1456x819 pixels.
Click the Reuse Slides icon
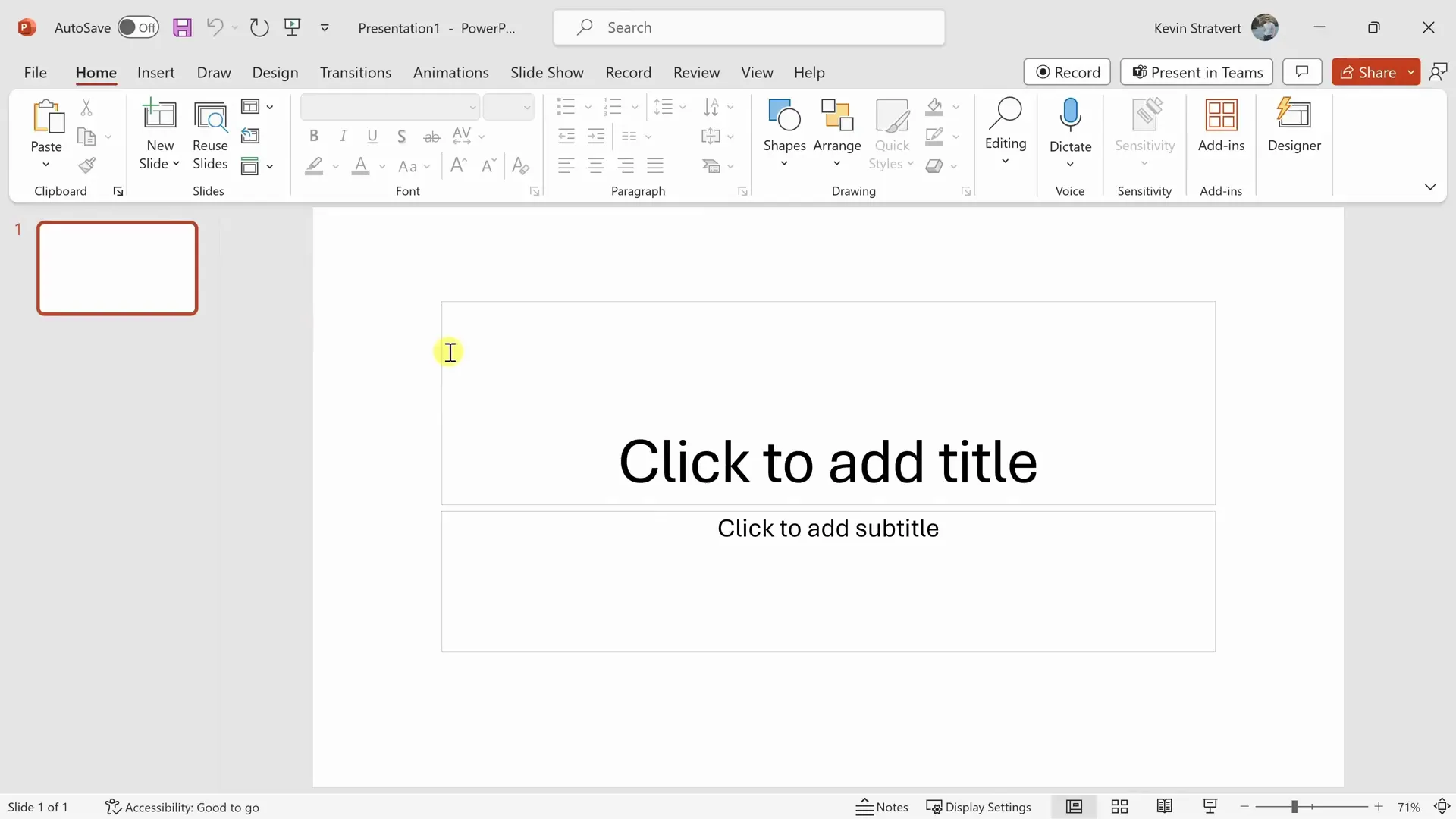(210, 117)
